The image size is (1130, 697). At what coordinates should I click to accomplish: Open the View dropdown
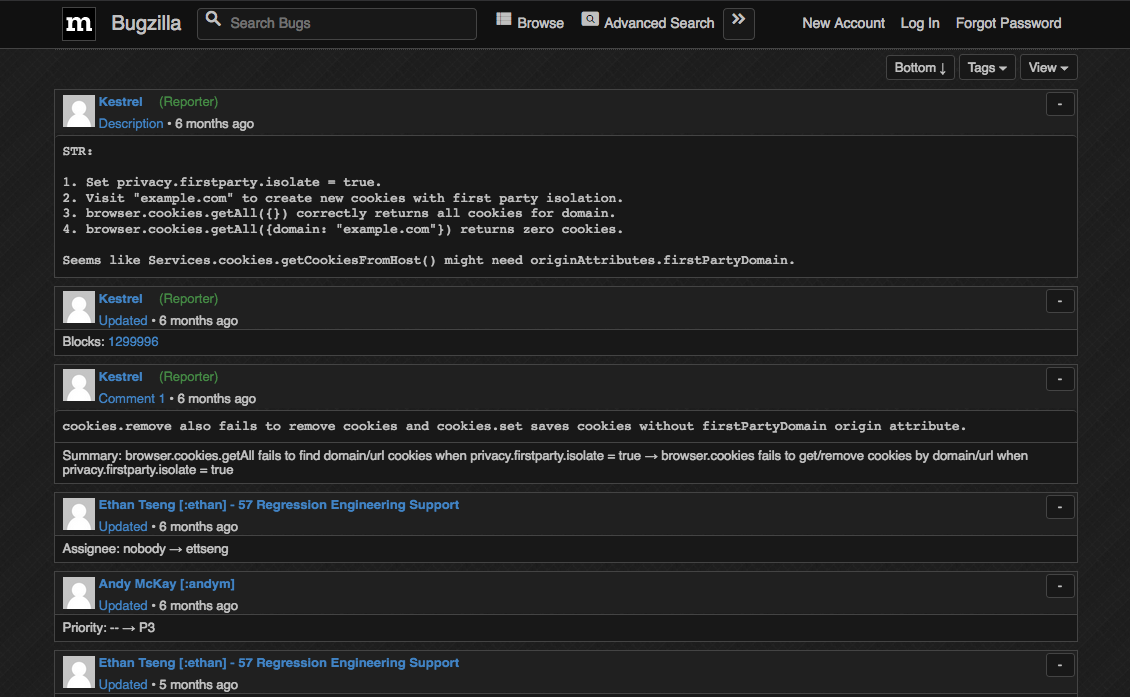[1047, 67]
